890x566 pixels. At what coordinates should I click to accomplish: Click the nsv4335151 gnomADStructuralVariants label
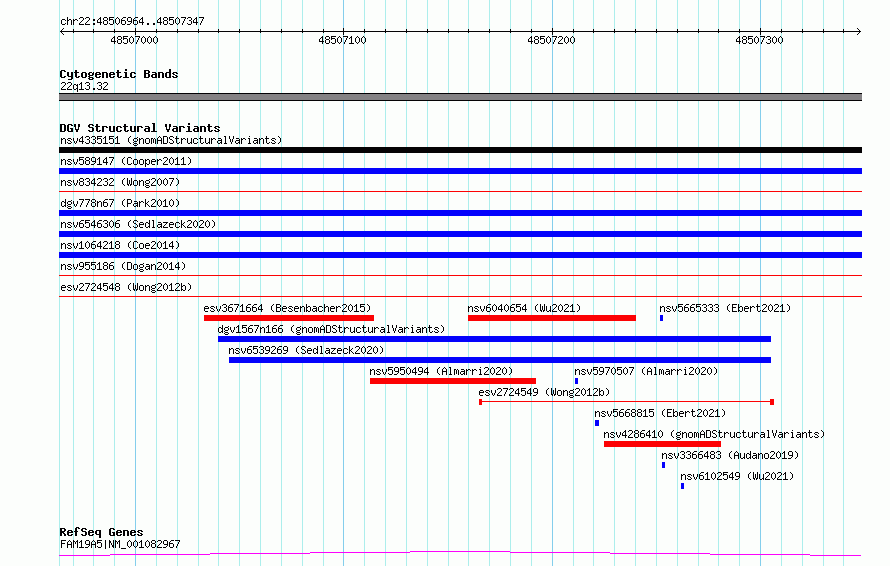(x=171, y=140)
